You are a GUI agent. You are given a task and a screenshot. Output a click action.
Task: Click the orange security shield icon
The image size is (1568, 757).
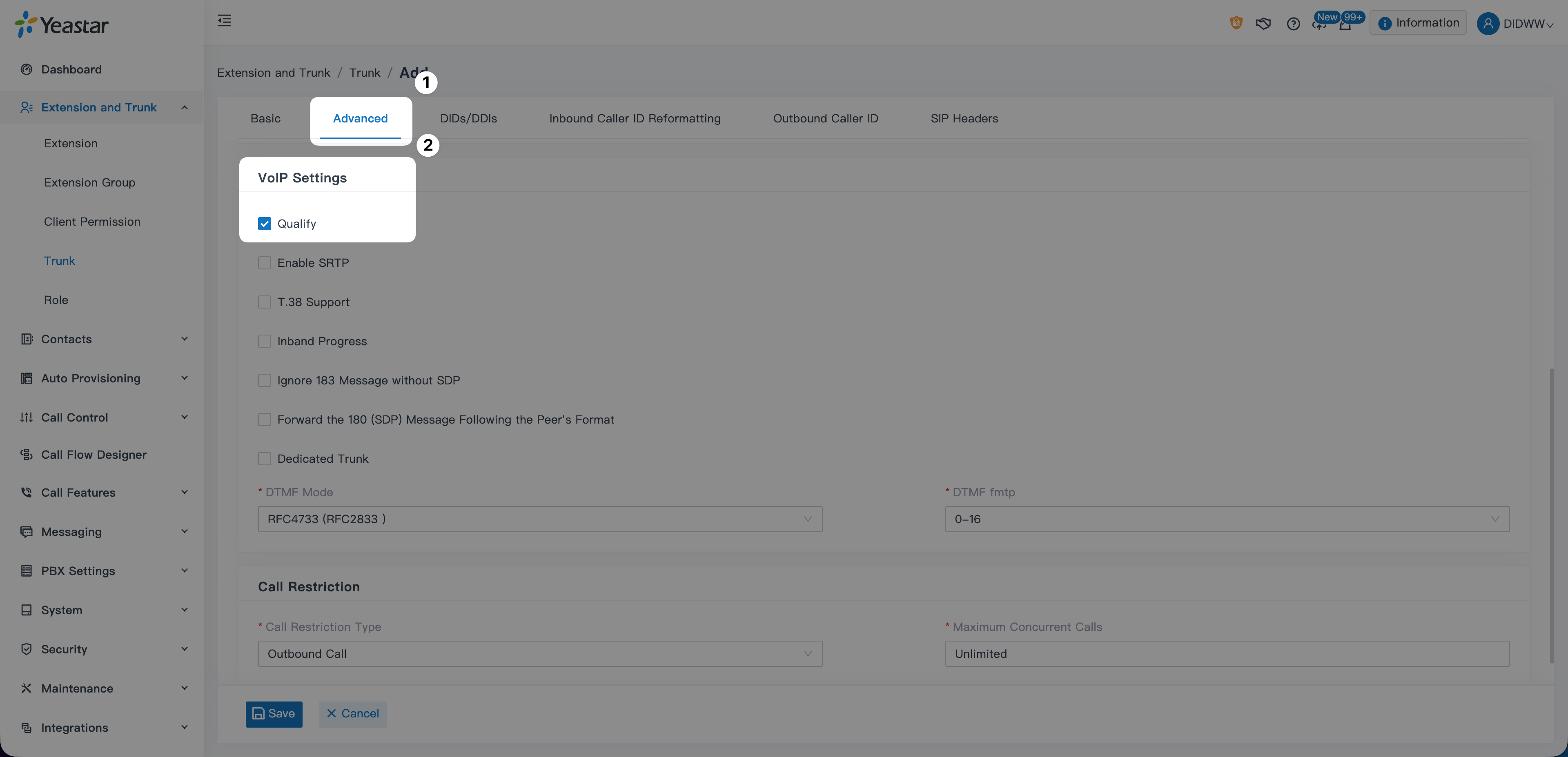click(1236, 23)
